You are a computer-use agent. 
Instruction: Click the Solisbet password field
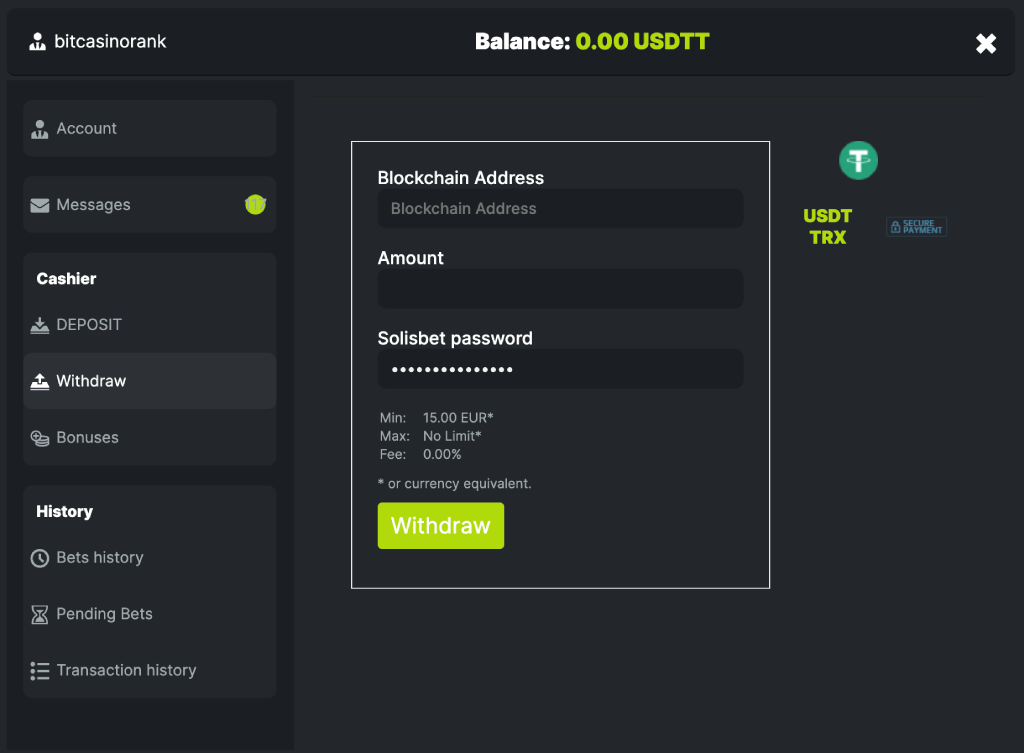(x=560, y=369)
